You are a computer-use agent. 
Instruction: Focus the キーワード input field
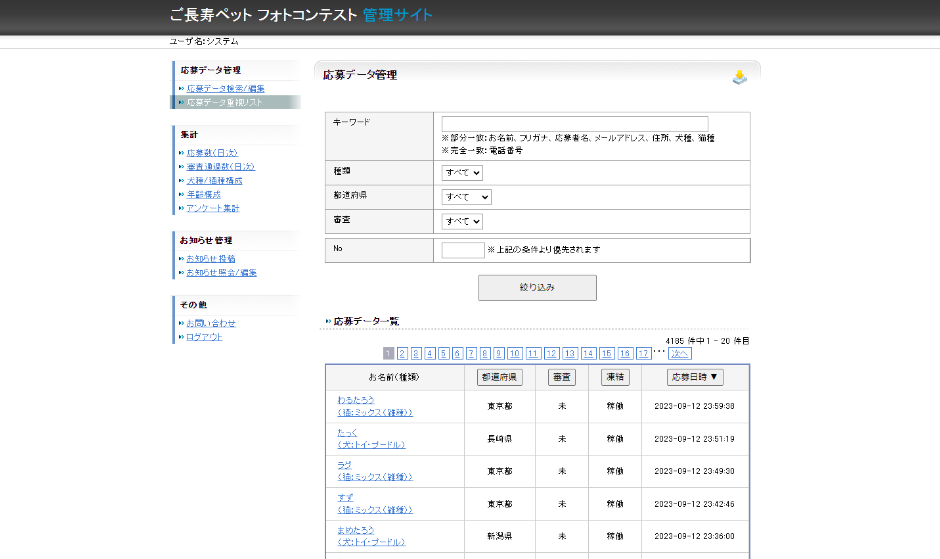(574, 124)
